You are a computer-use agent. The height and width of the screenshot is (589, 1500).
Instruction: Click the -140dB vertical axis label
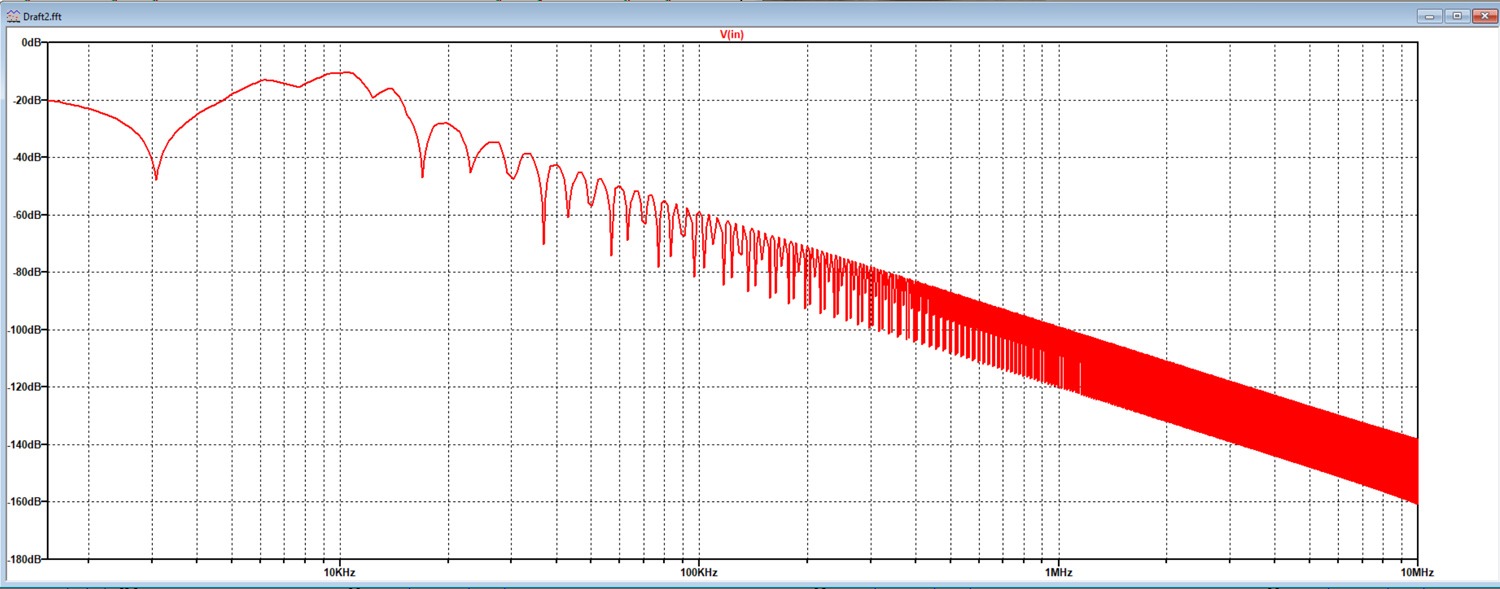click(25, 444)
